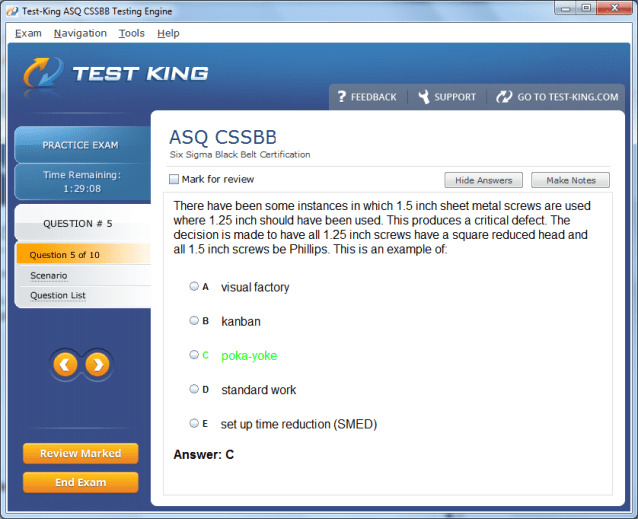Click the question text paragraph
Viewport: 638px width, 519px height.
pyautogui.click(x=382, y=227)
